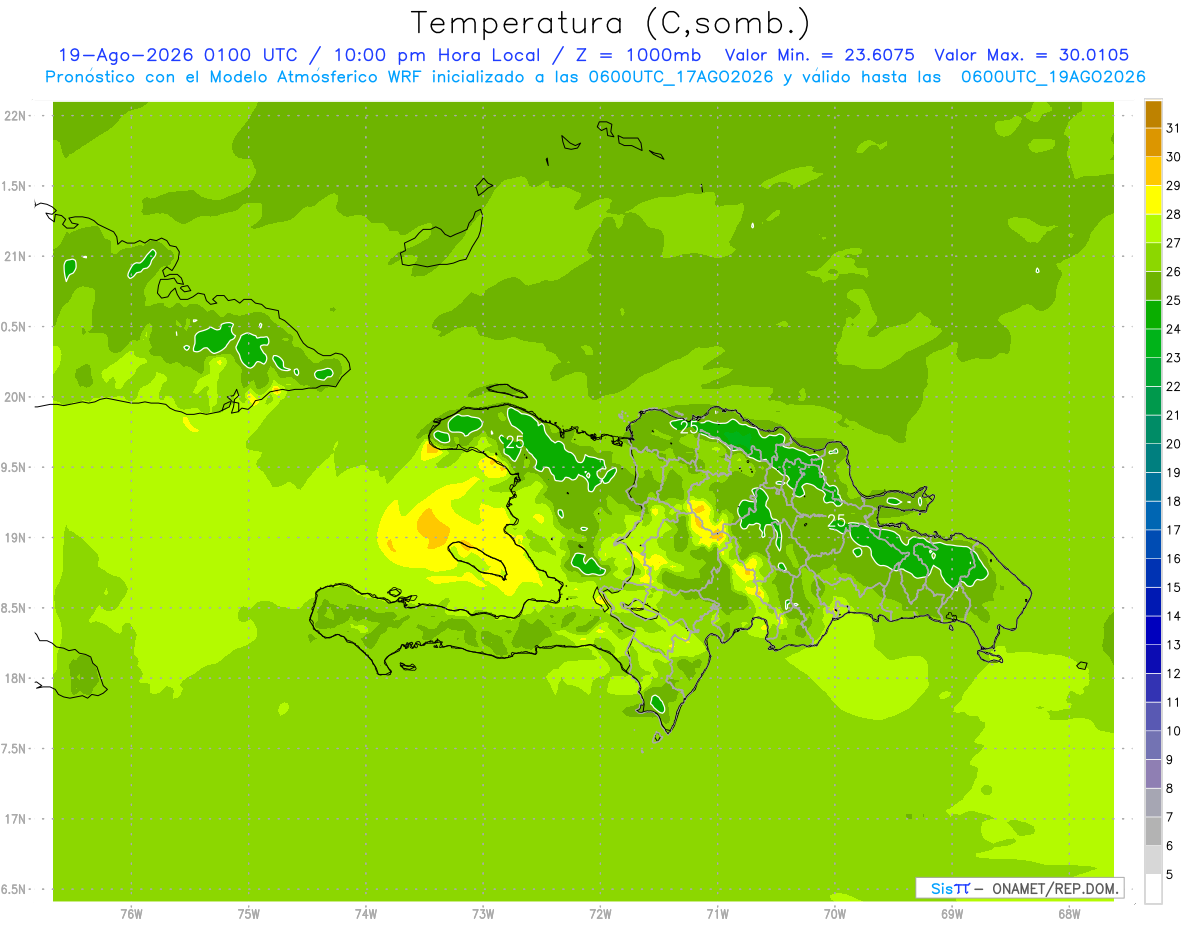Click the legend swatch between 25 and 26
Viewport: 1200px width, 927px height.
pos(1153,286)
